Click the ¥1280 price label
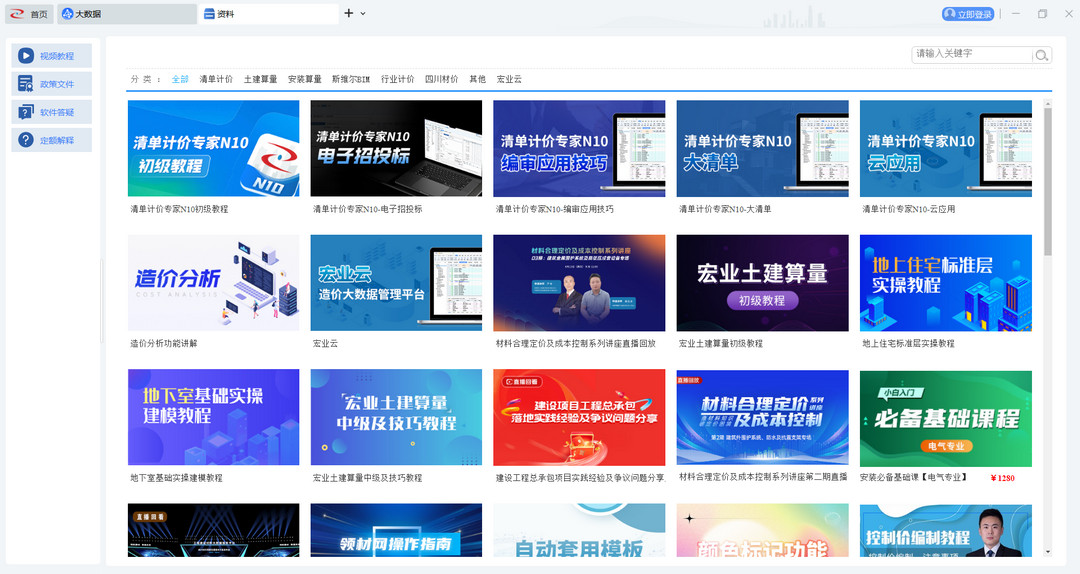Image resolution: width=1080 pixels, height=574 pixels. click(1002, 478)
